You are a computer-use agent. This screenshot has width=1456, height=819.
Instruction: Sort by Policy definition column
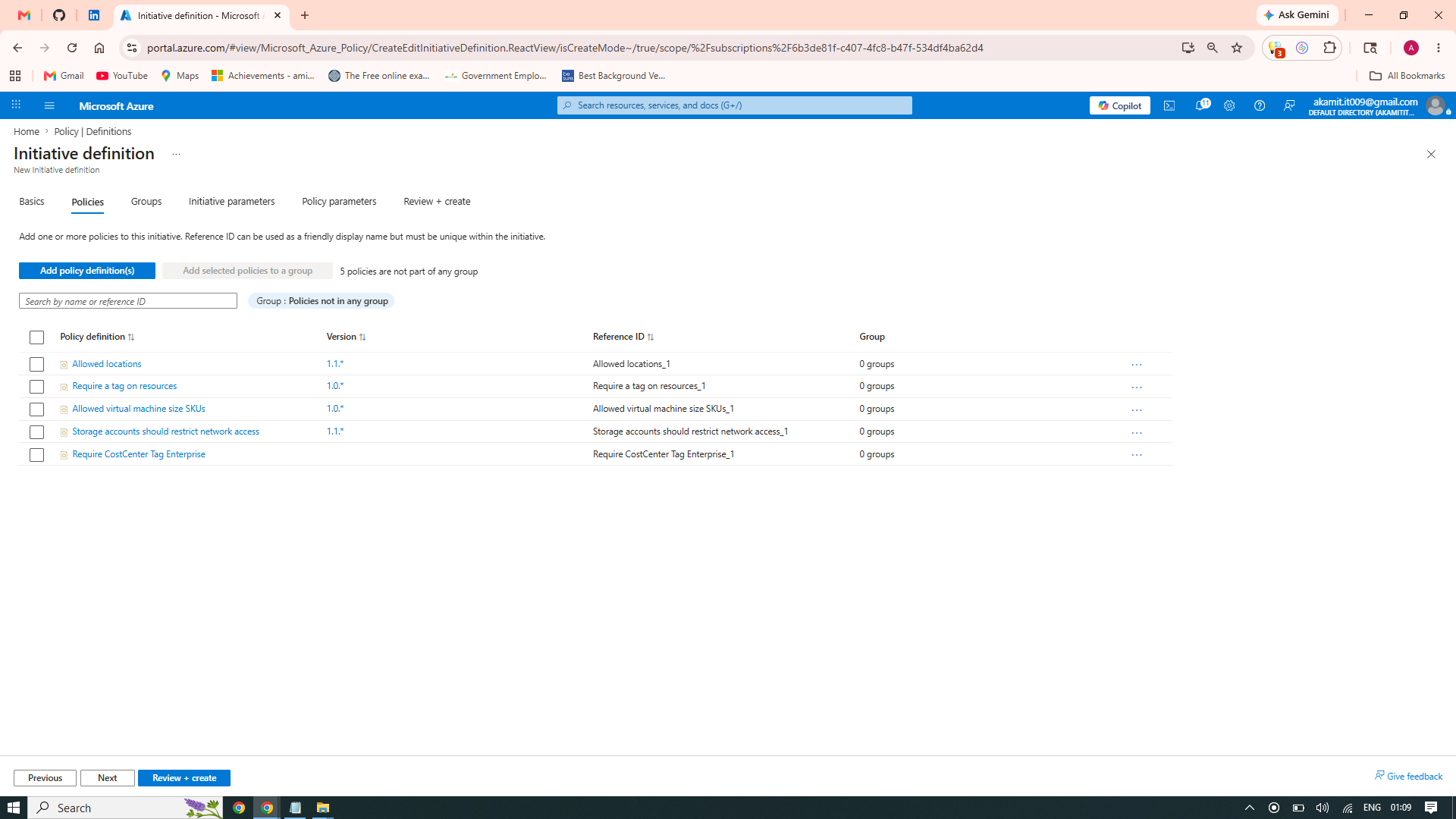(x=97, y=337)
